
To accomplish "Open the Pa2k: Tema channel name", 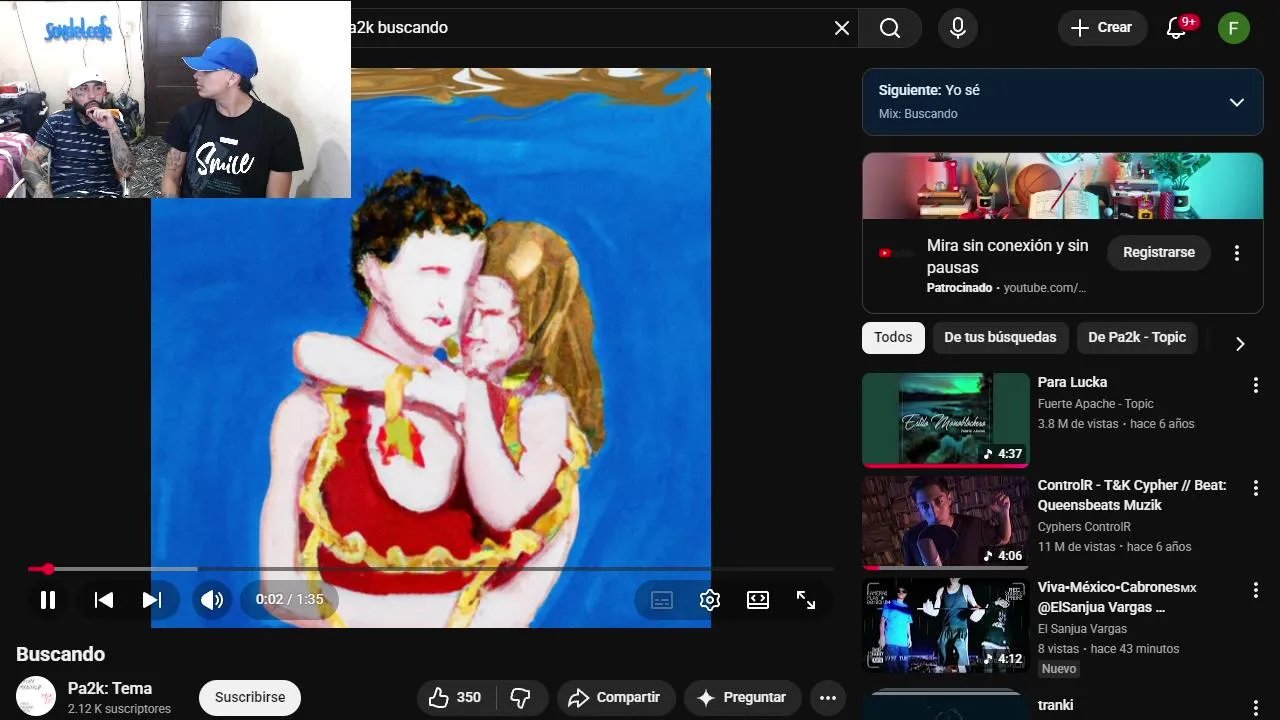I will (110, 688).
